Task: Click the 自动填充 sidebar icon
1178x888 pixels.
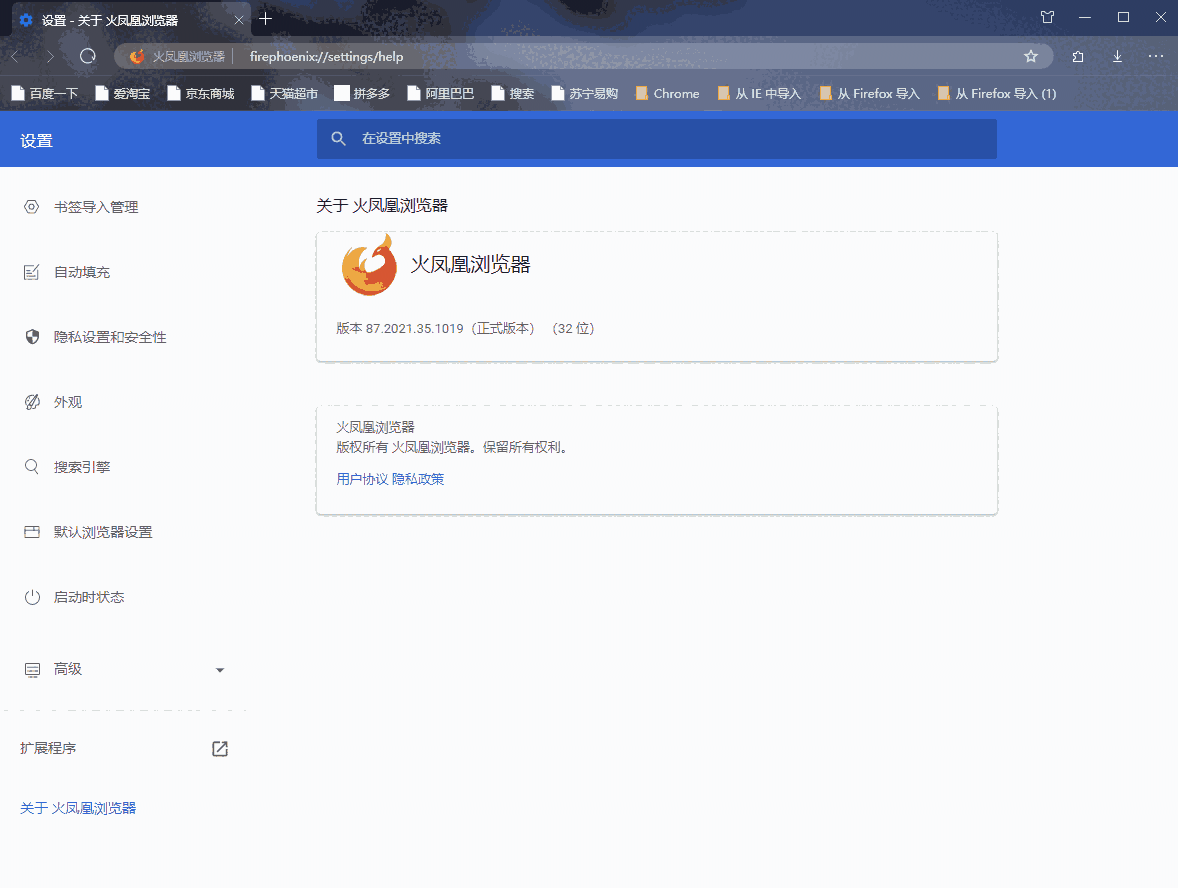Action: [x=31, y=272]
